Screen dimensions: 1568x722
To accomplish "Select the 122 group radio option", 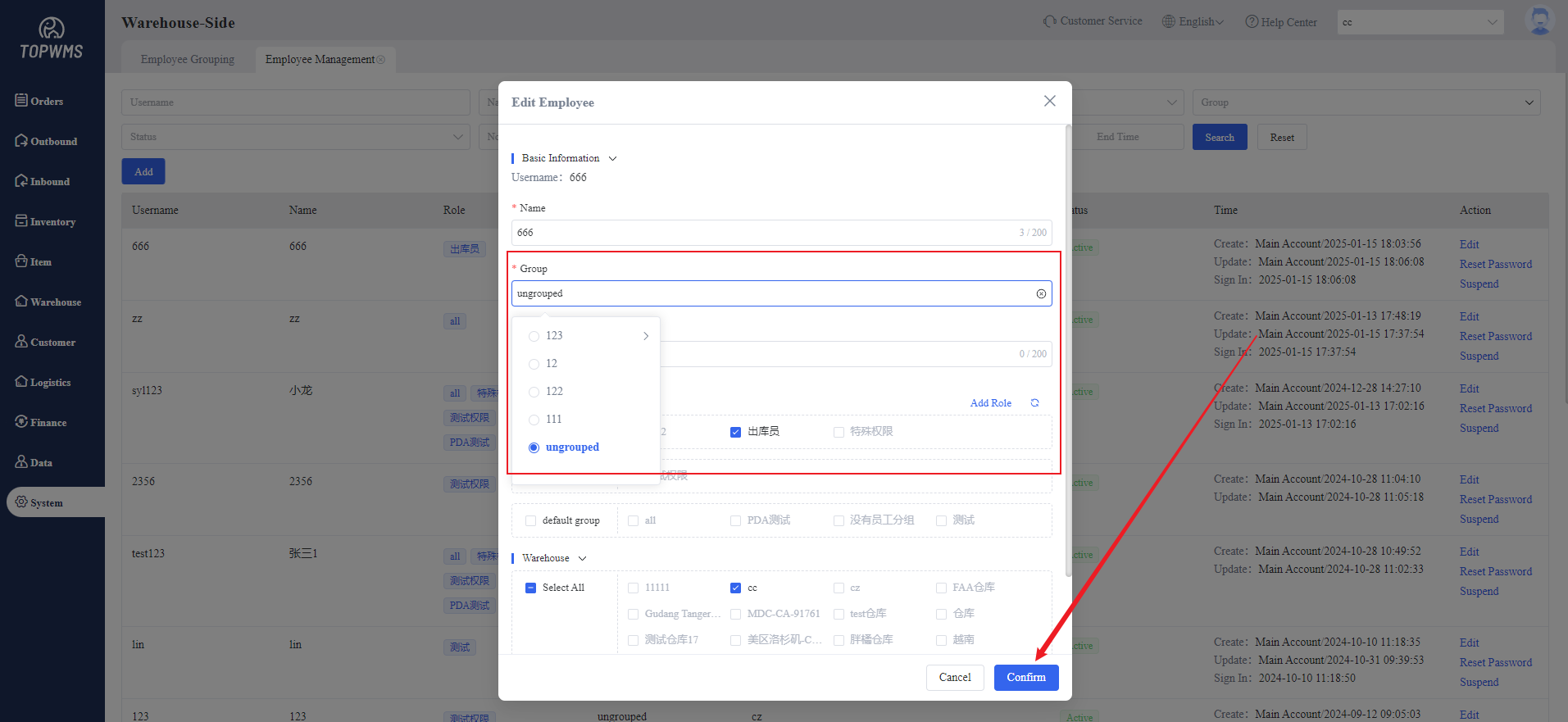I will pyautogui.click(x=534, y=392).
